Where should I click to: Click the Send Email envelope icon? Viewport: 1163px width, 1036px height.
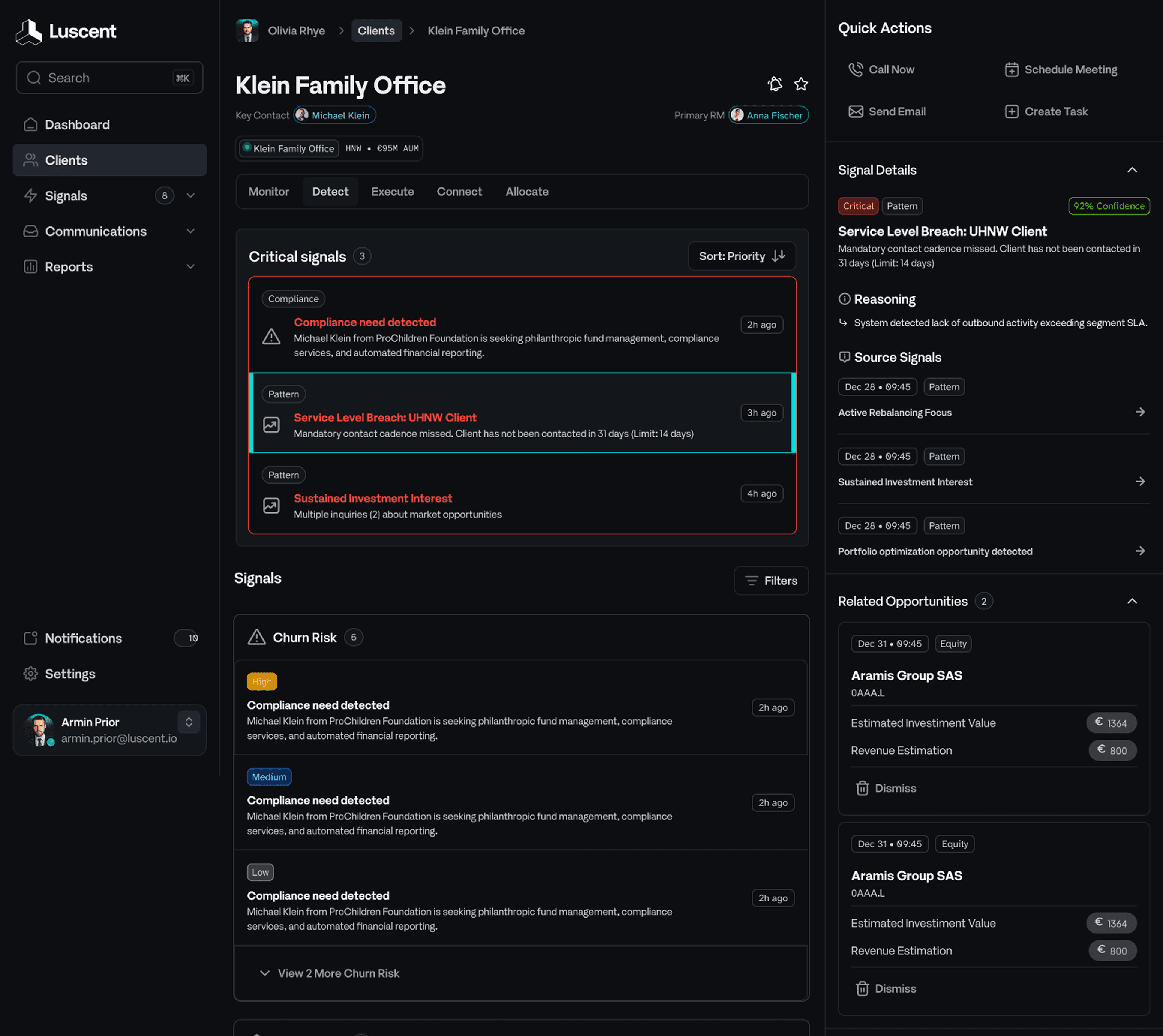click(x=856, y=112)
